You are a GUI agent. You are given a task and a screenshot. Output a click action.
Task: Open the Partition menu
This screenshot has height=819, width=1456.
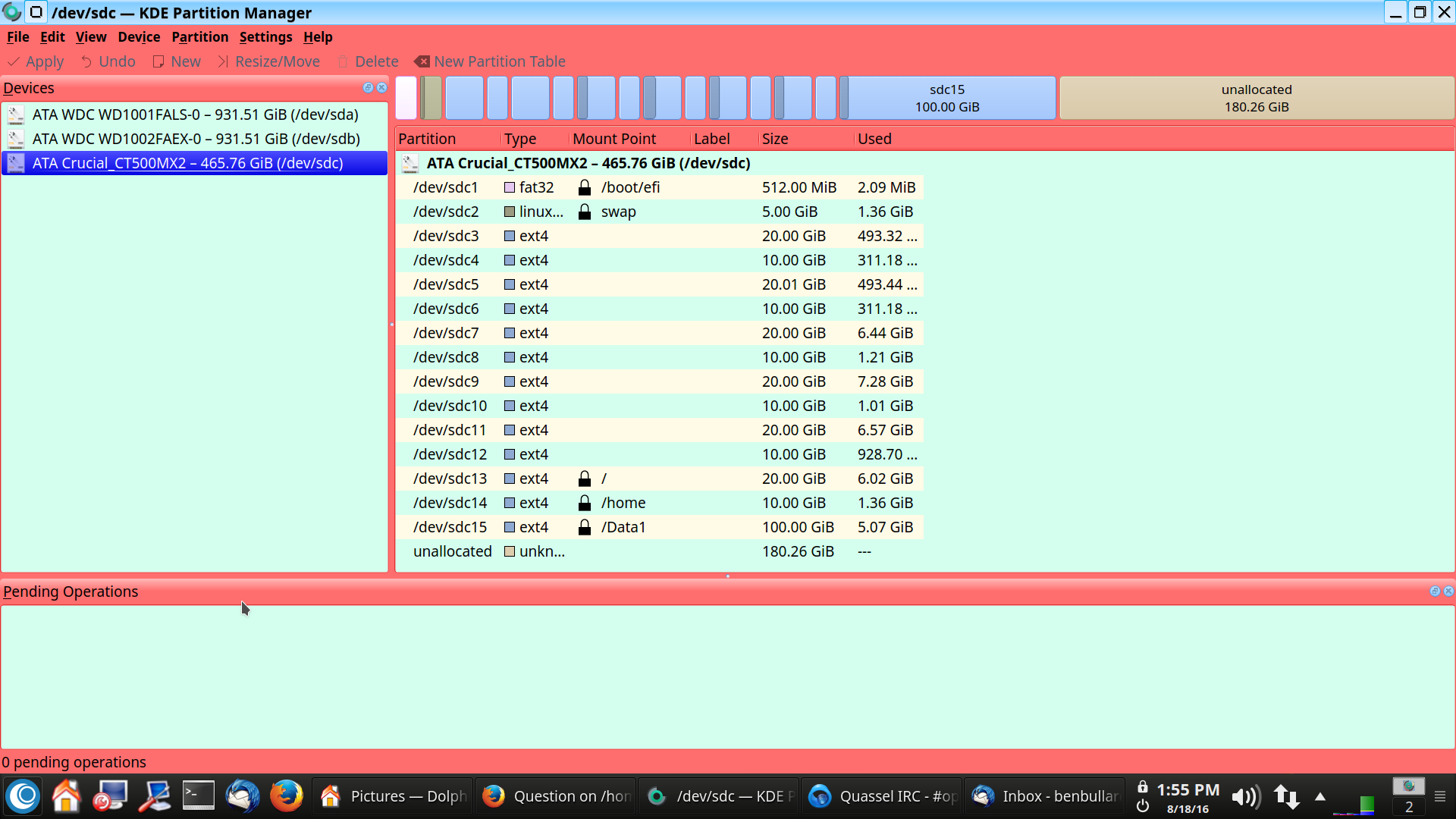point(199,37)
